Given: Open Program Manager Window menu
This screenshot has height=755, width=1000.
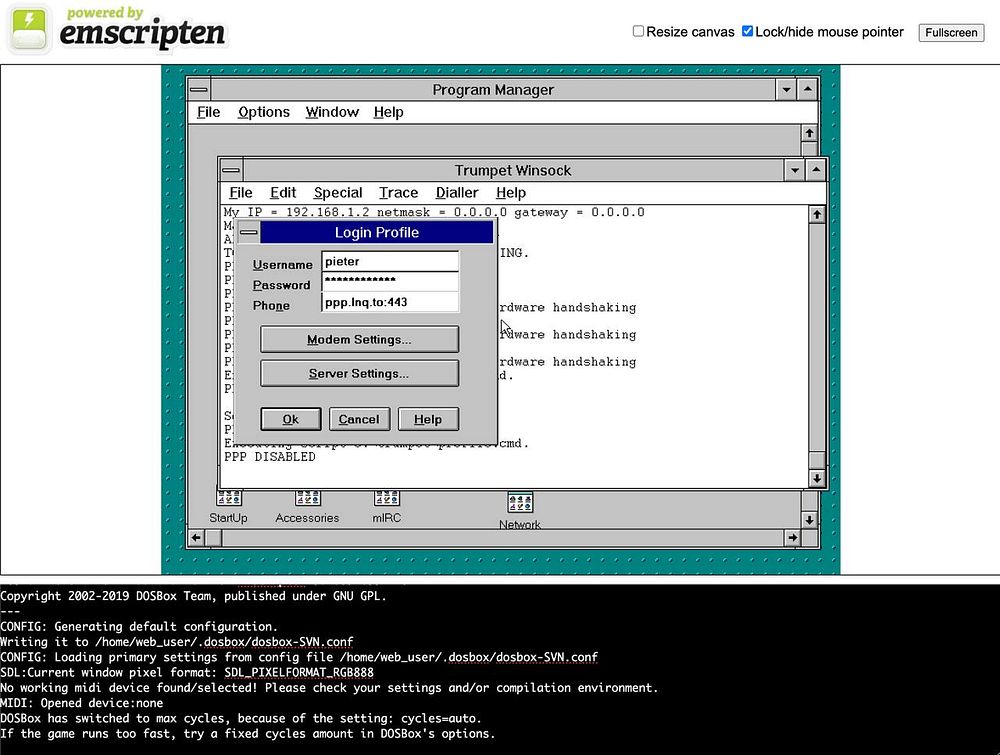Looking at the screenshot, I should point(332,112).
